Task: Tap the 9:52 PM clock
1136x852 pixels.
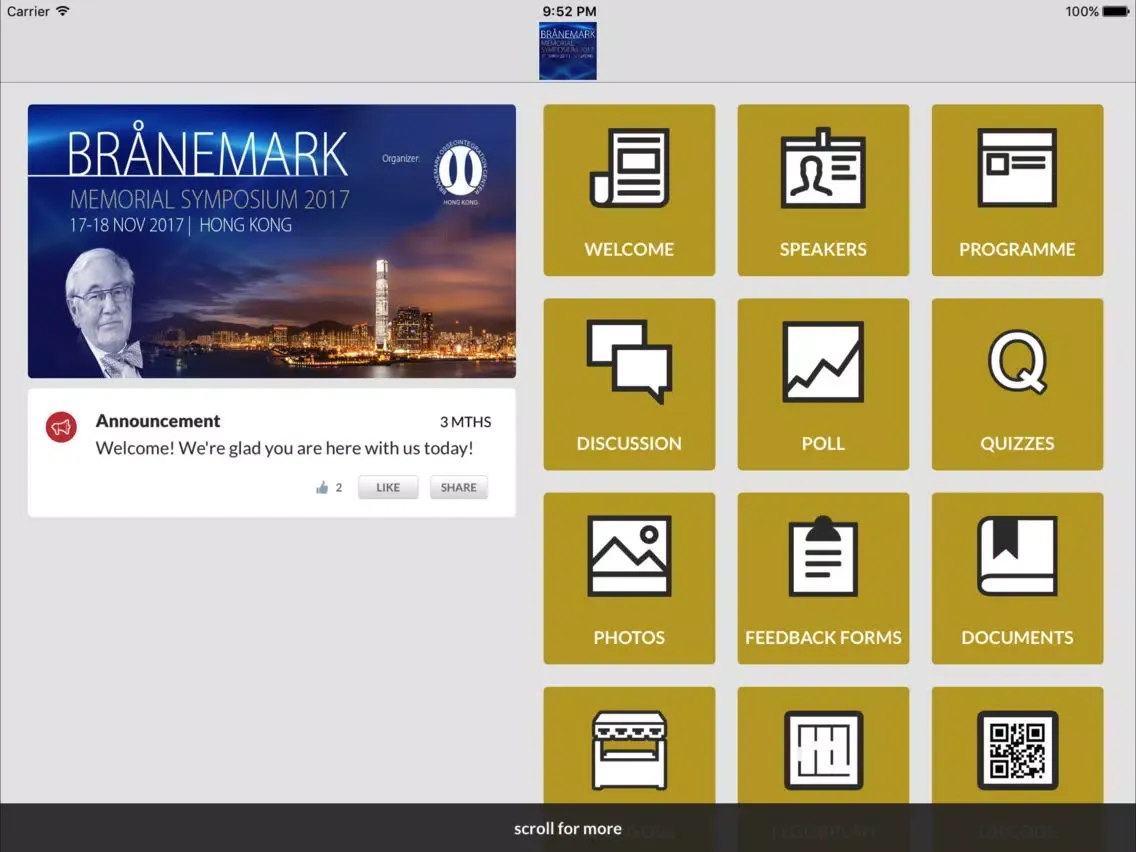Action: tap(569, 12)
